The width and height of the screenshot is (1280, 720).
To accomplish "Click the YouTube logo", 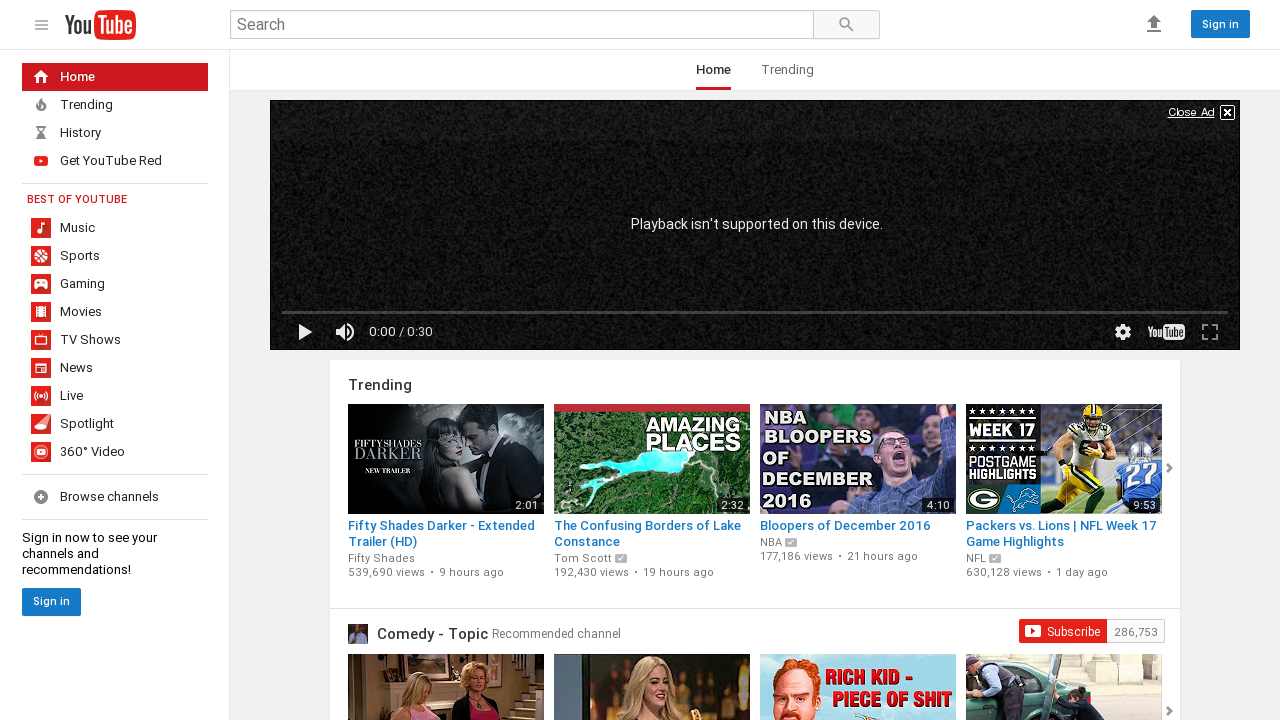I will 100,25.
